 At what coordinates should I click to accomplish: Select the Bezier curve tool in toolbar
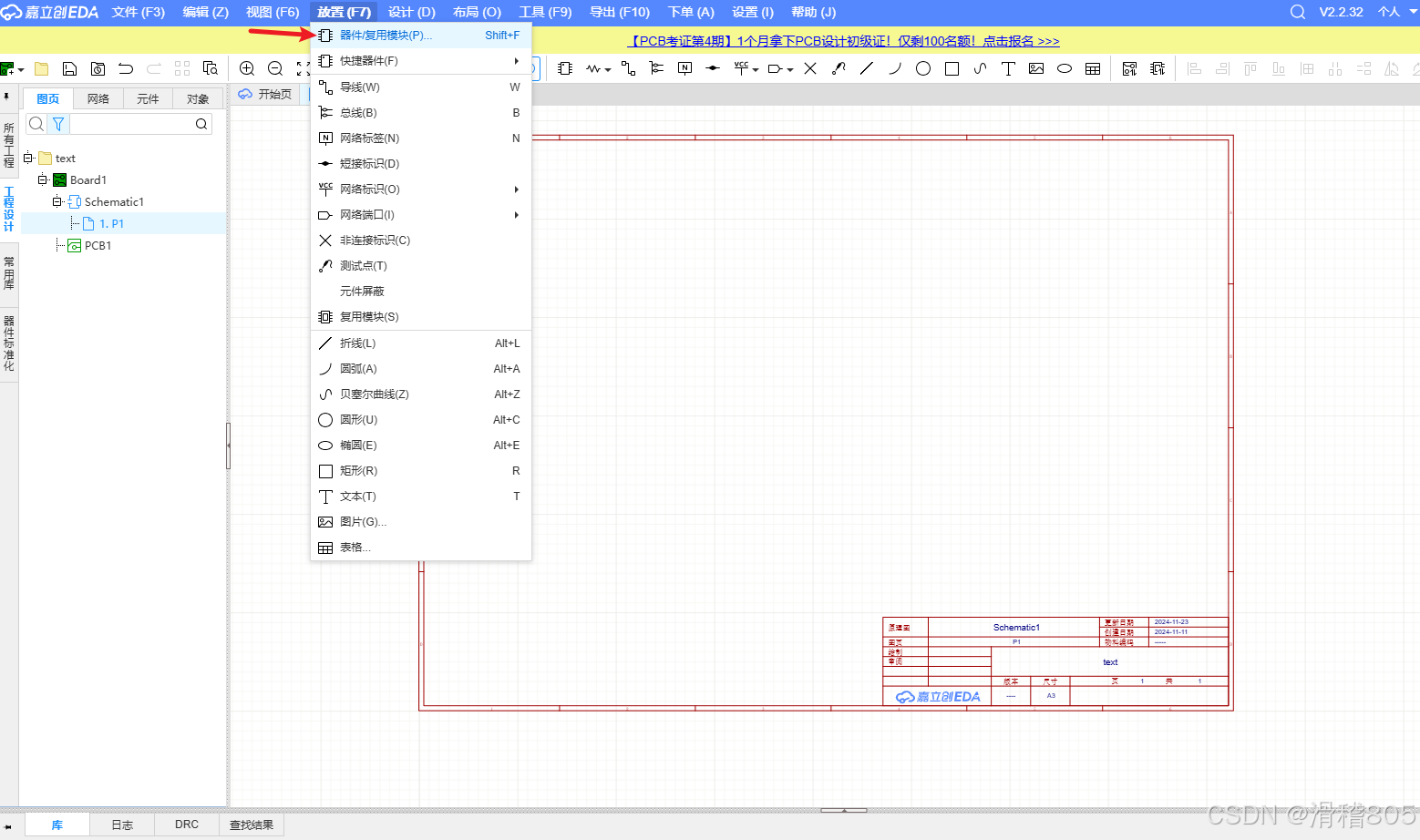(x=980, y=68)
